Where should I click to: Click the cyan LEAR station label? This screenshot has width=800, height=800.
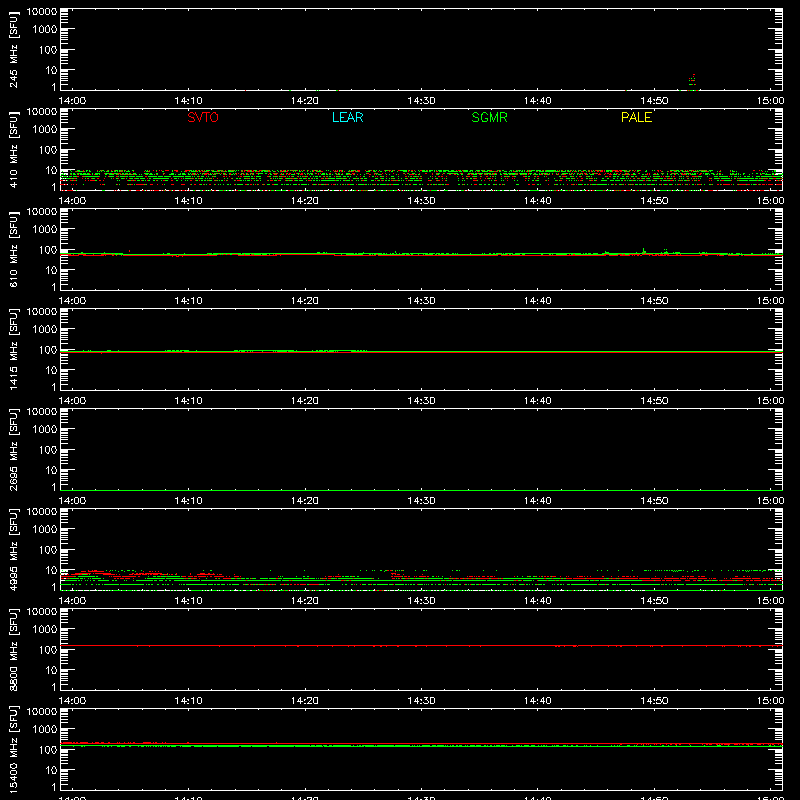[347, 117]
